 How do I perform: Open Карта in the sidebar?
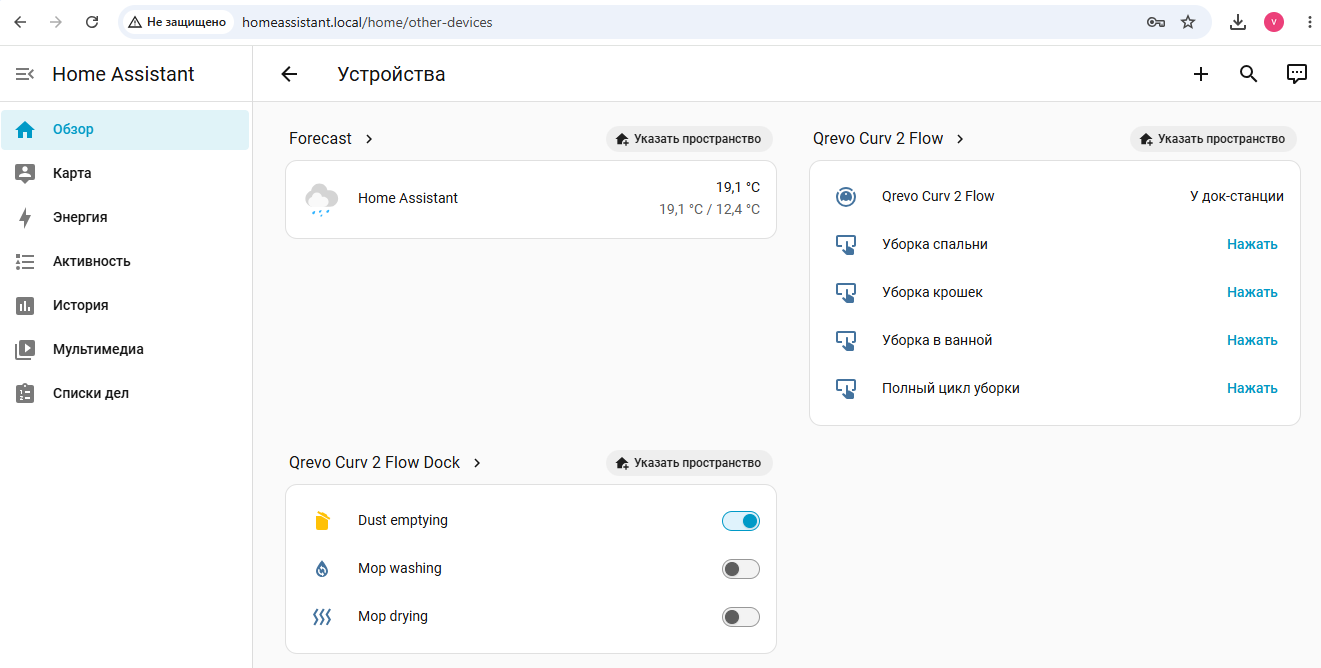(125, 173)
